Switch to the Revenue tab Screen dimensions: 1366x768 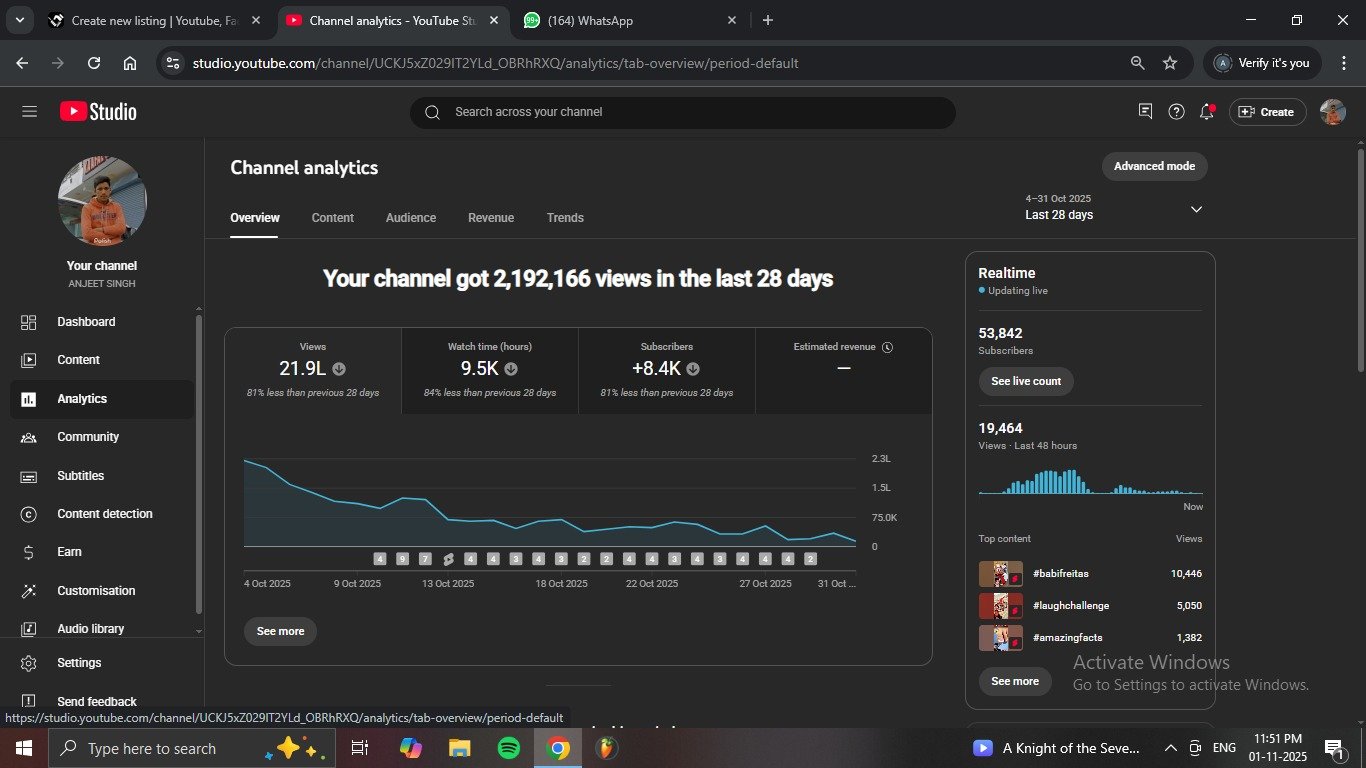tap(491, 218)
